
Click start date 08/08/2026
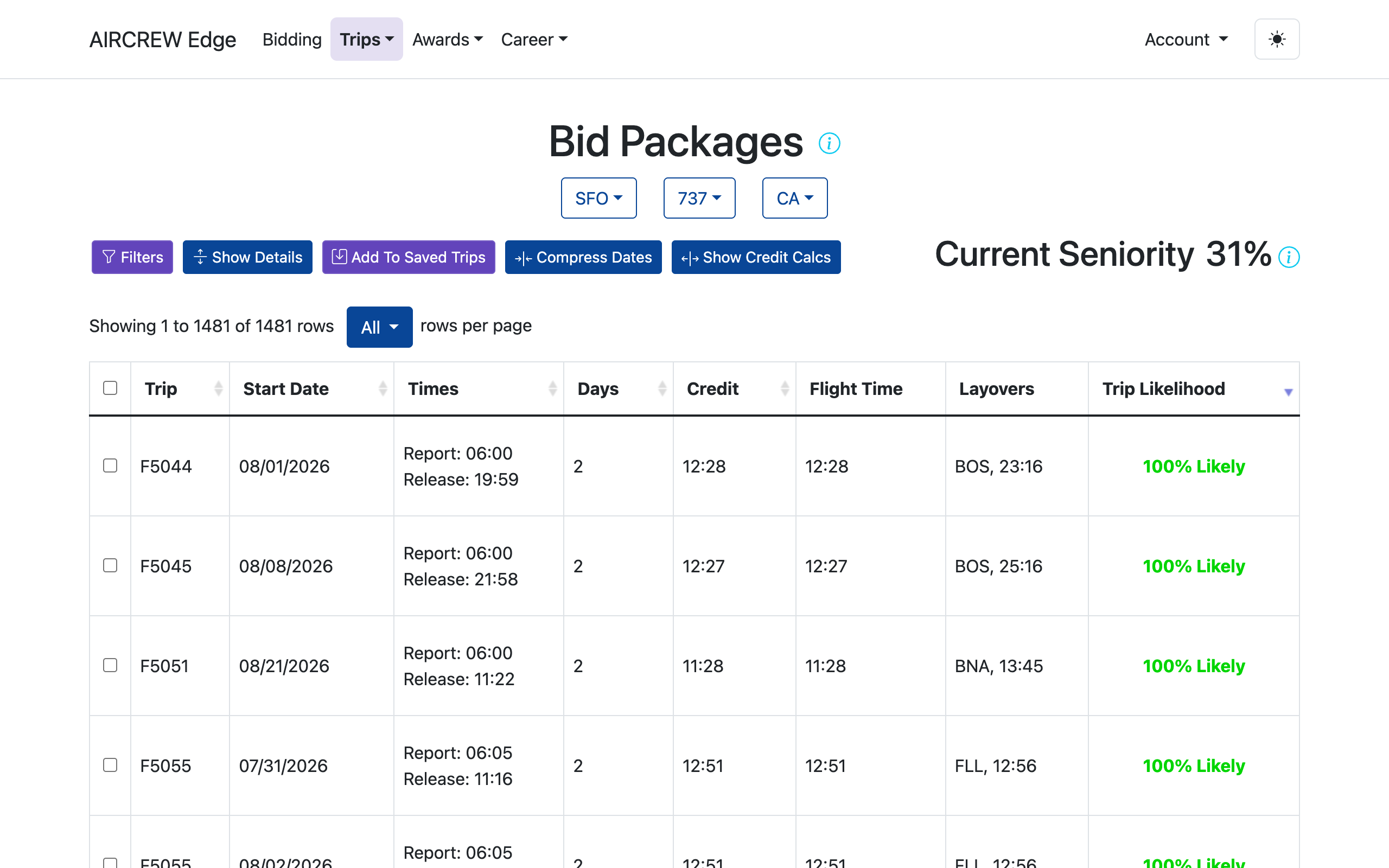286,566
